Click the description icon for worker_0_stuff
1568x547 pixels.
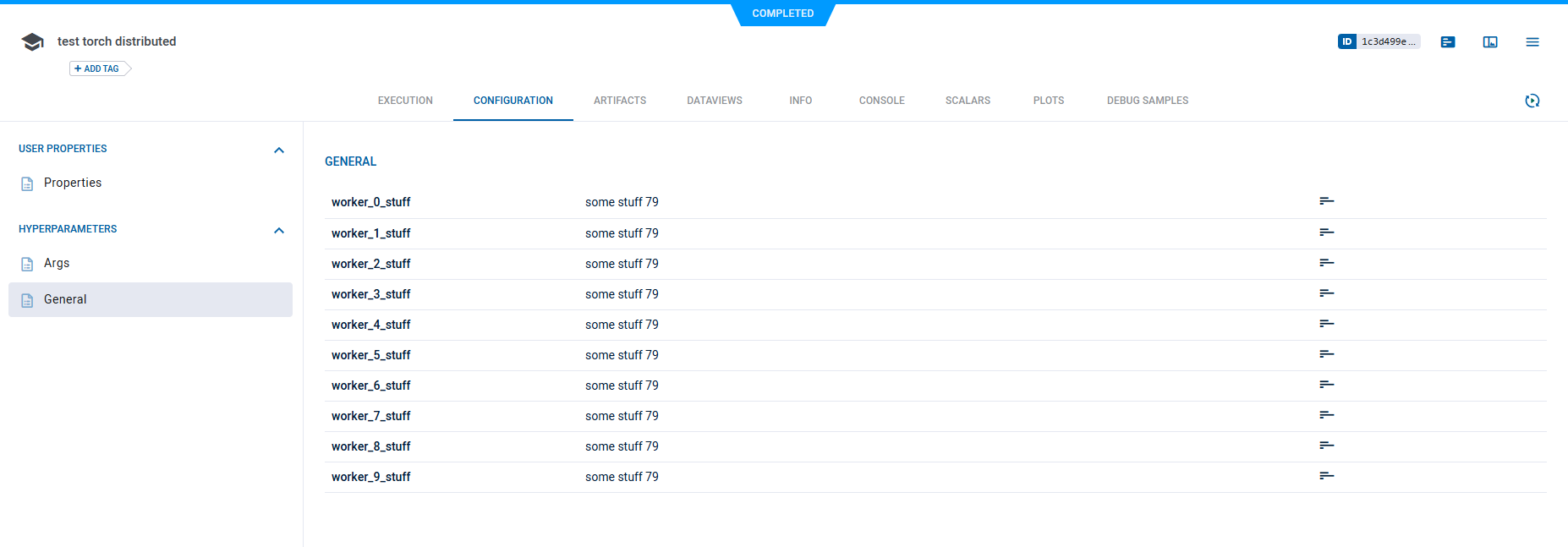tap(1326, 201)
